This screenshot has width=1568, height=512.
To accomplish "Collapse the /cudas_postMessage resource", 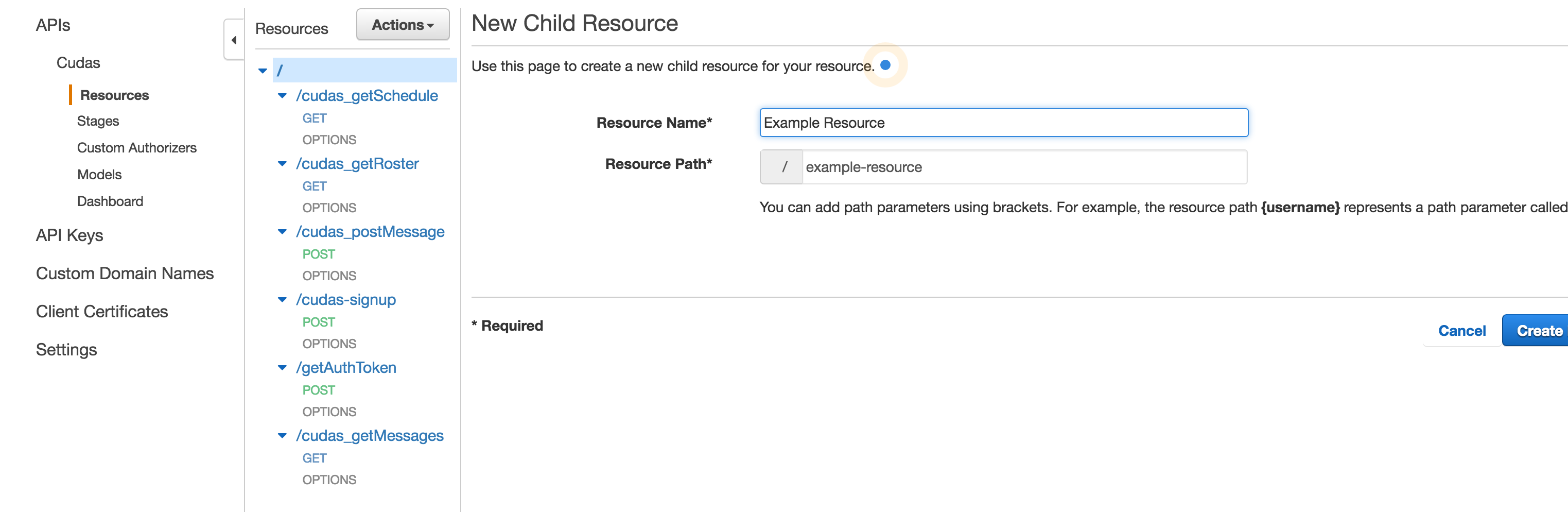I will point(282,232).
